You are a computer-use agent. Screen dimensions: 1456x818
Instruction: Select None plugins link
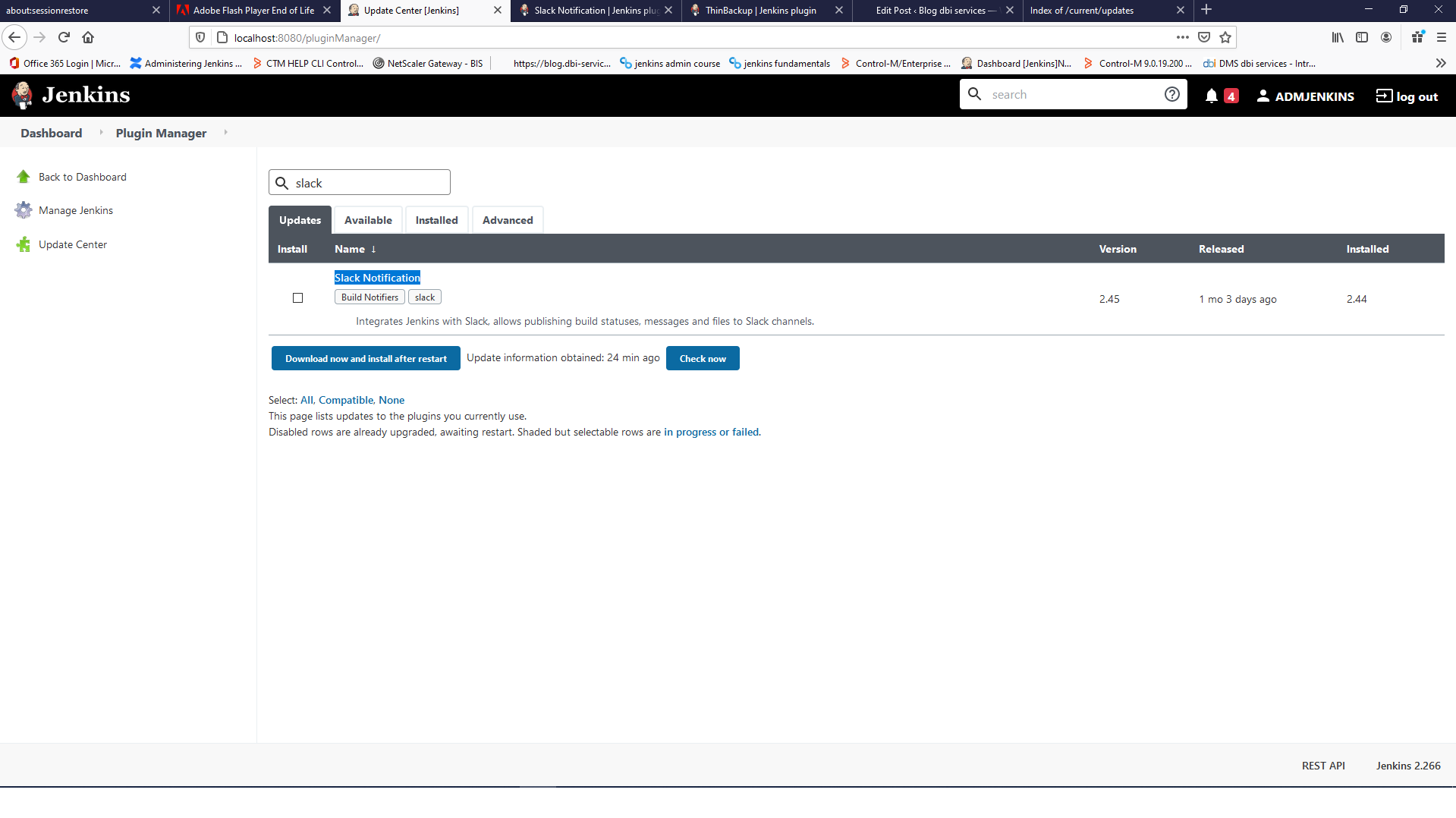[x=392, y=400]
